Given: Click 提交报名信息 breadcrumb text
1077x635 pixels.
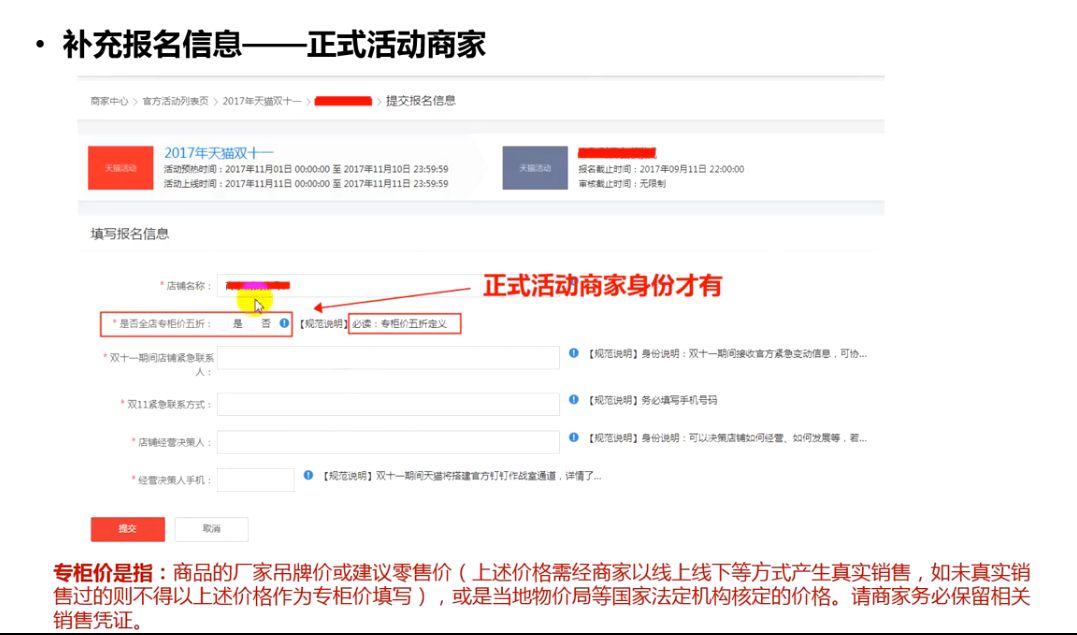Looking at the screenshot, I should click(420, 100).
